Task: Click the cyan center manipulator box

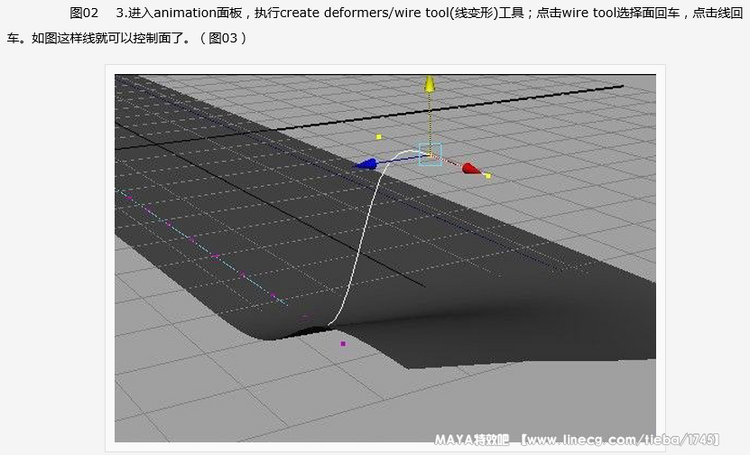Action: [x=431, y=154]
